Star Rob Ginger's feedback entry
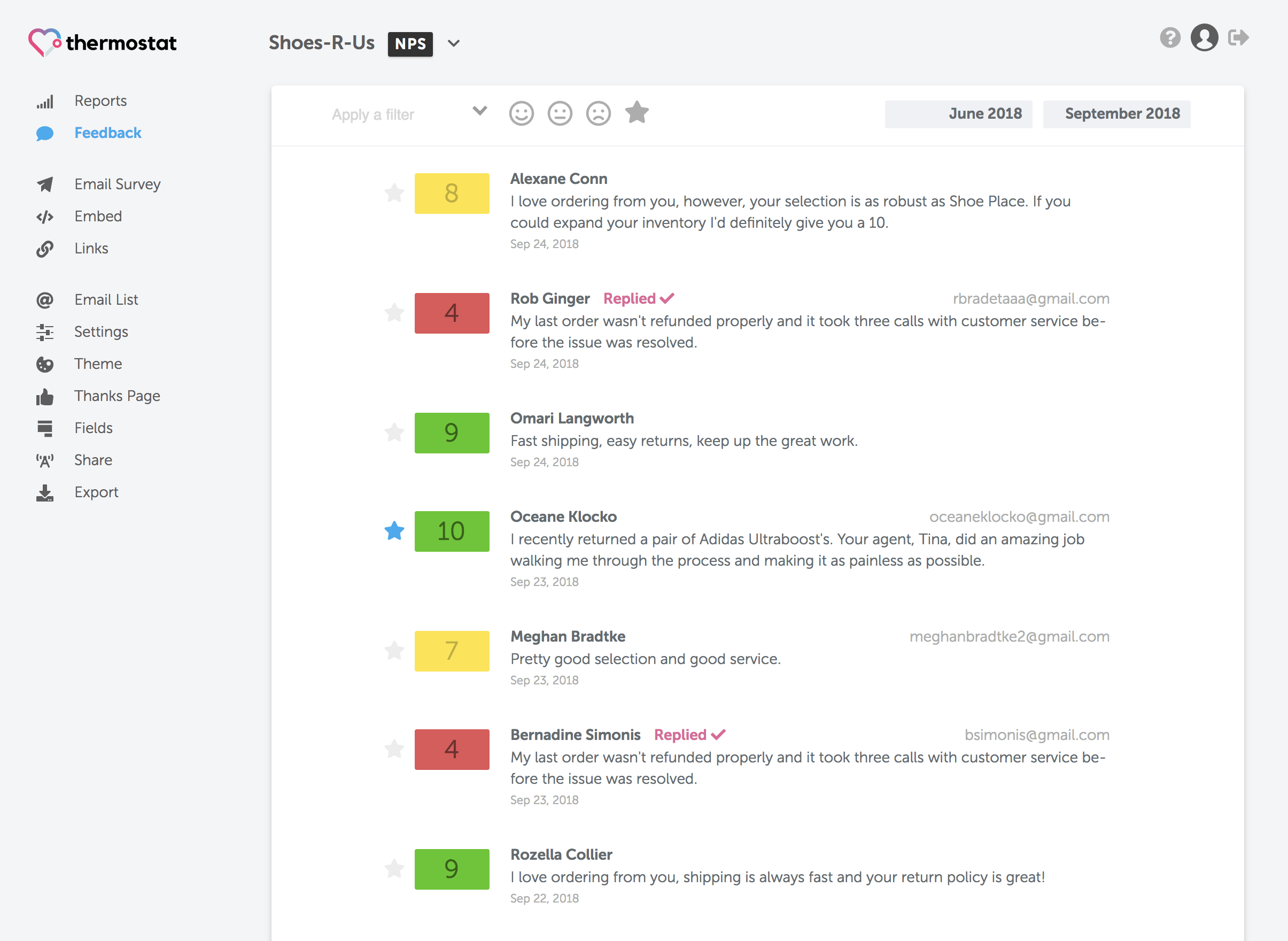 [394, 313]
